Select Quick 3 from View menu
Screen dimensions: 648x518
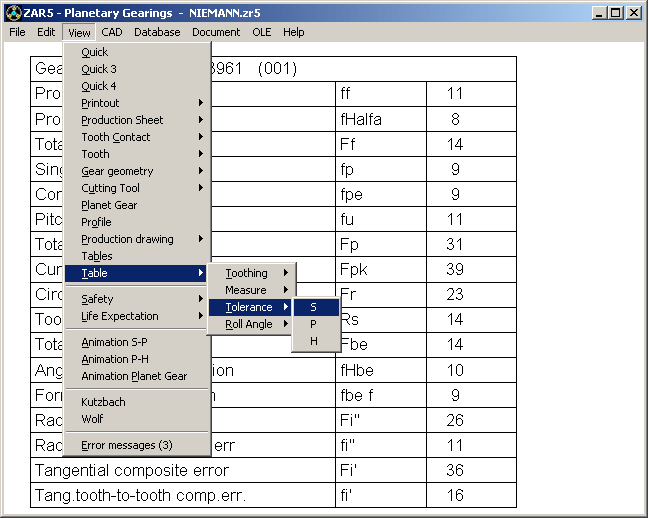(x=99, y=69)
